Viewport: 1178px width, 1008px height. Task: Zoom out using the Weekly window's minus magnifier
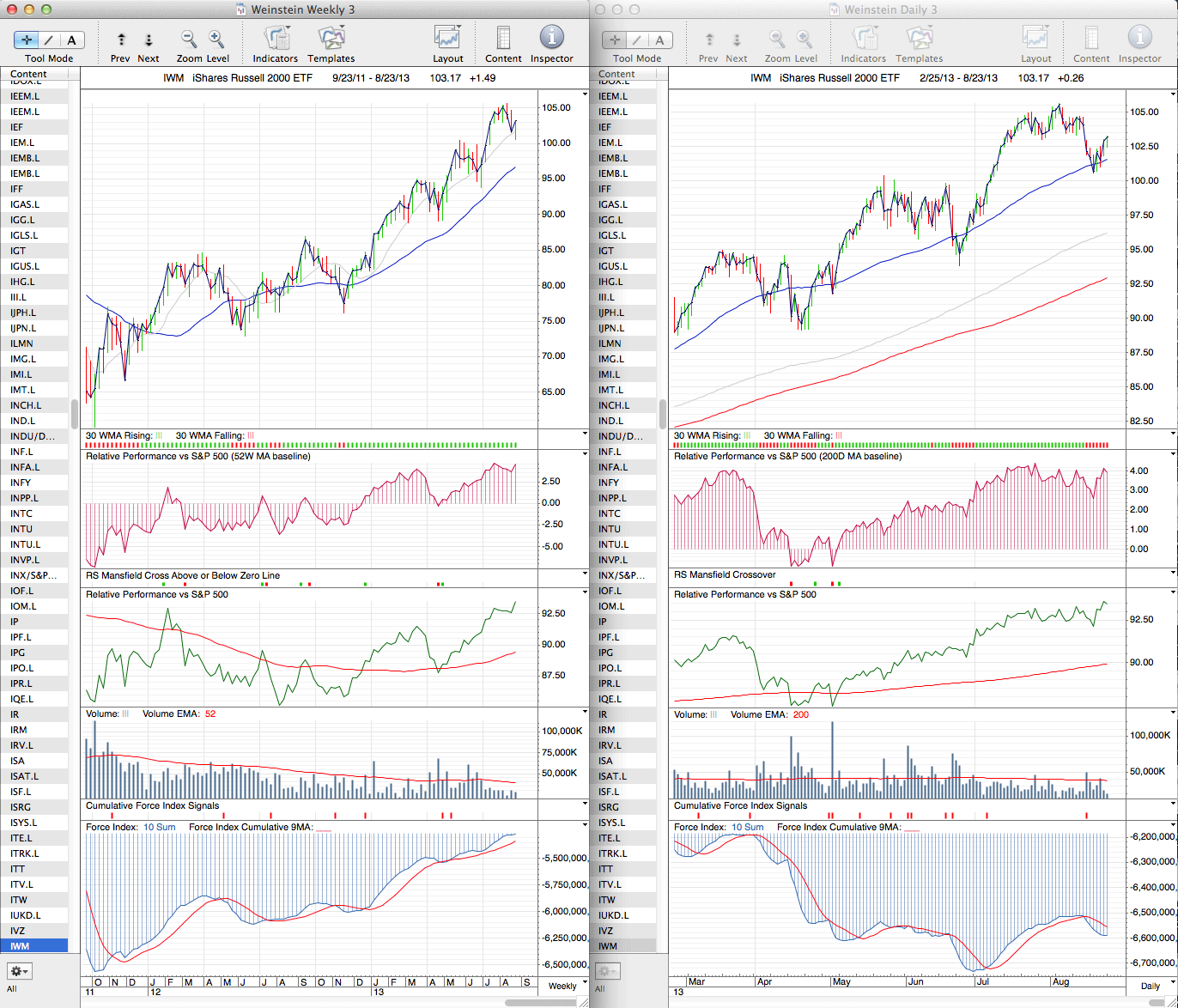point(189,39)
